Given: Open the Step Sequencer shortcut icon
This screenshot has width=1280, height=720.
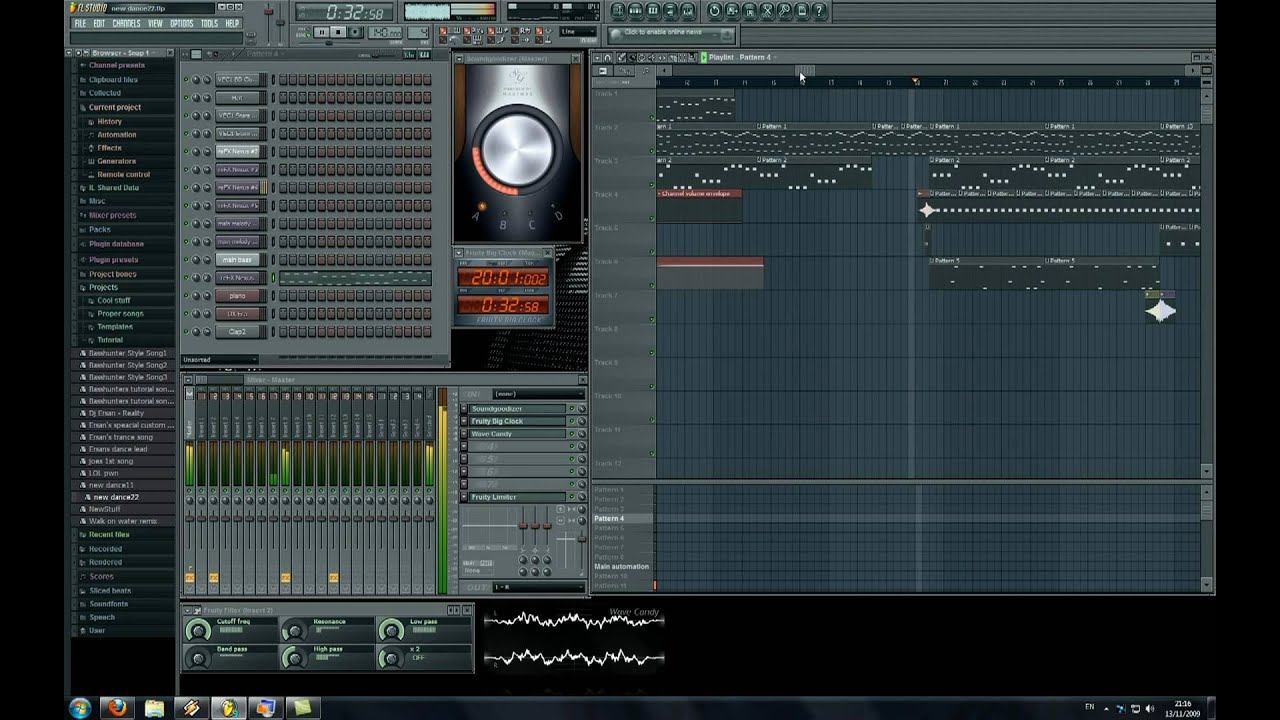Looking at the screenshot, I should [x=636, y=11].
